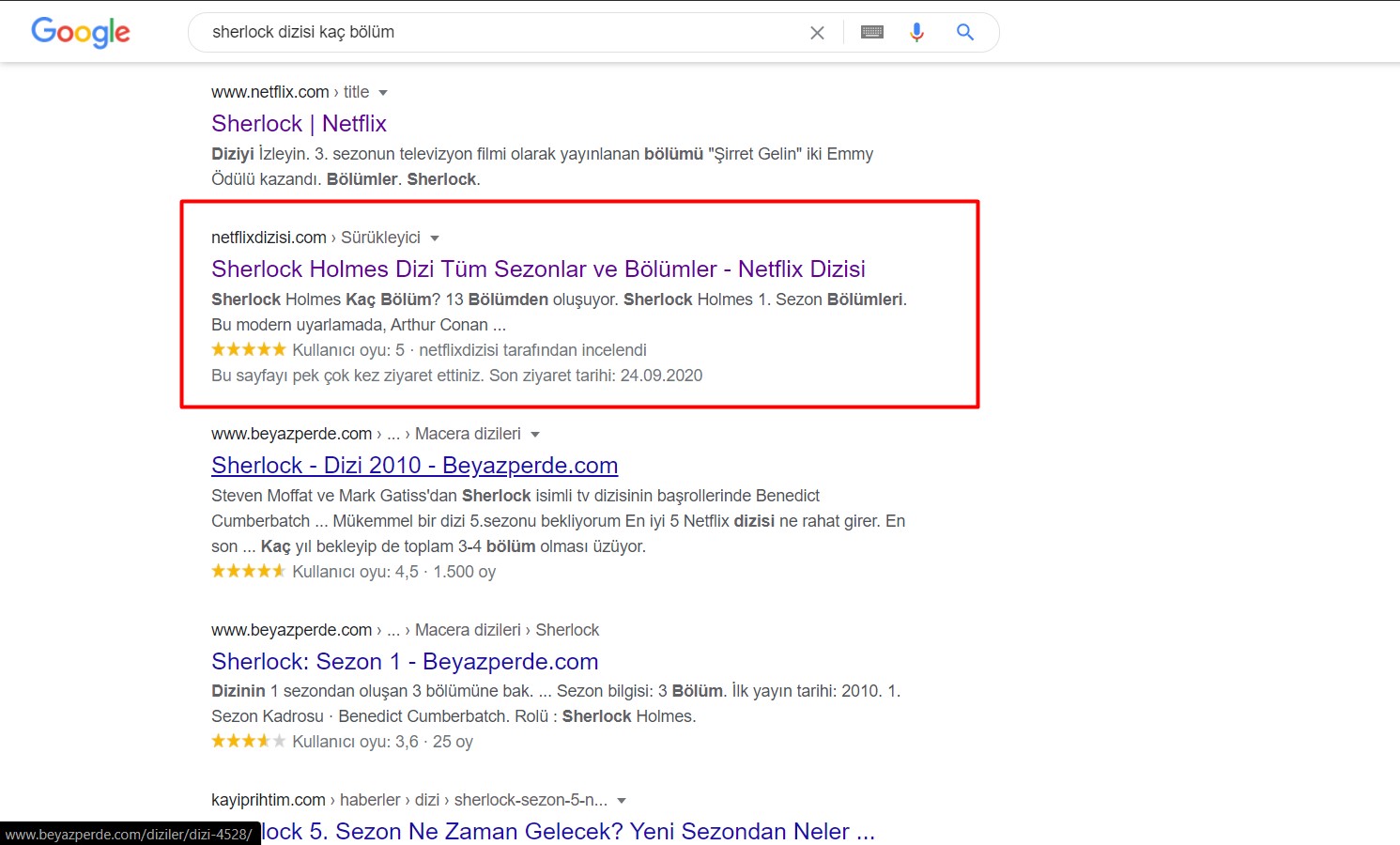This screenshot has height=845, width=1400.
Task: Open the "Sherlock | Netflix" result
Action: (299, 123)
